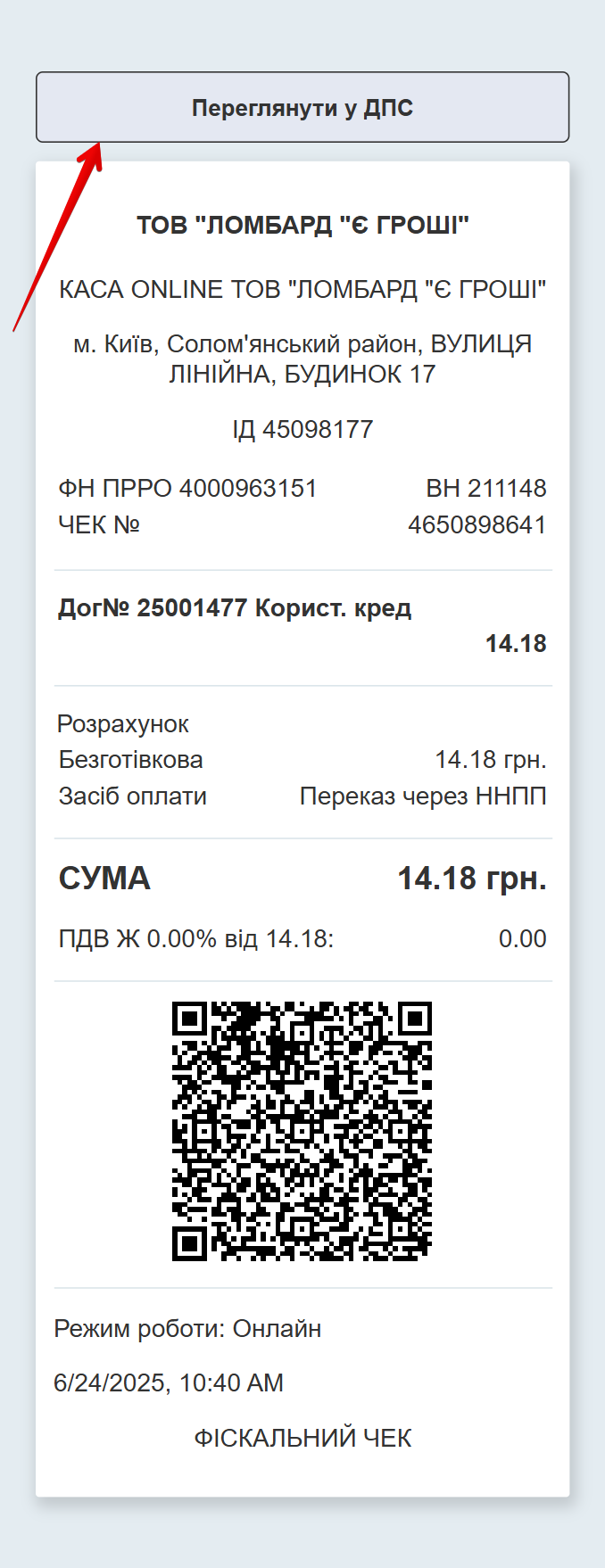
Task: Click the total 'СУМА 14.18 грн.' line
Action: [x=302, y=878]
